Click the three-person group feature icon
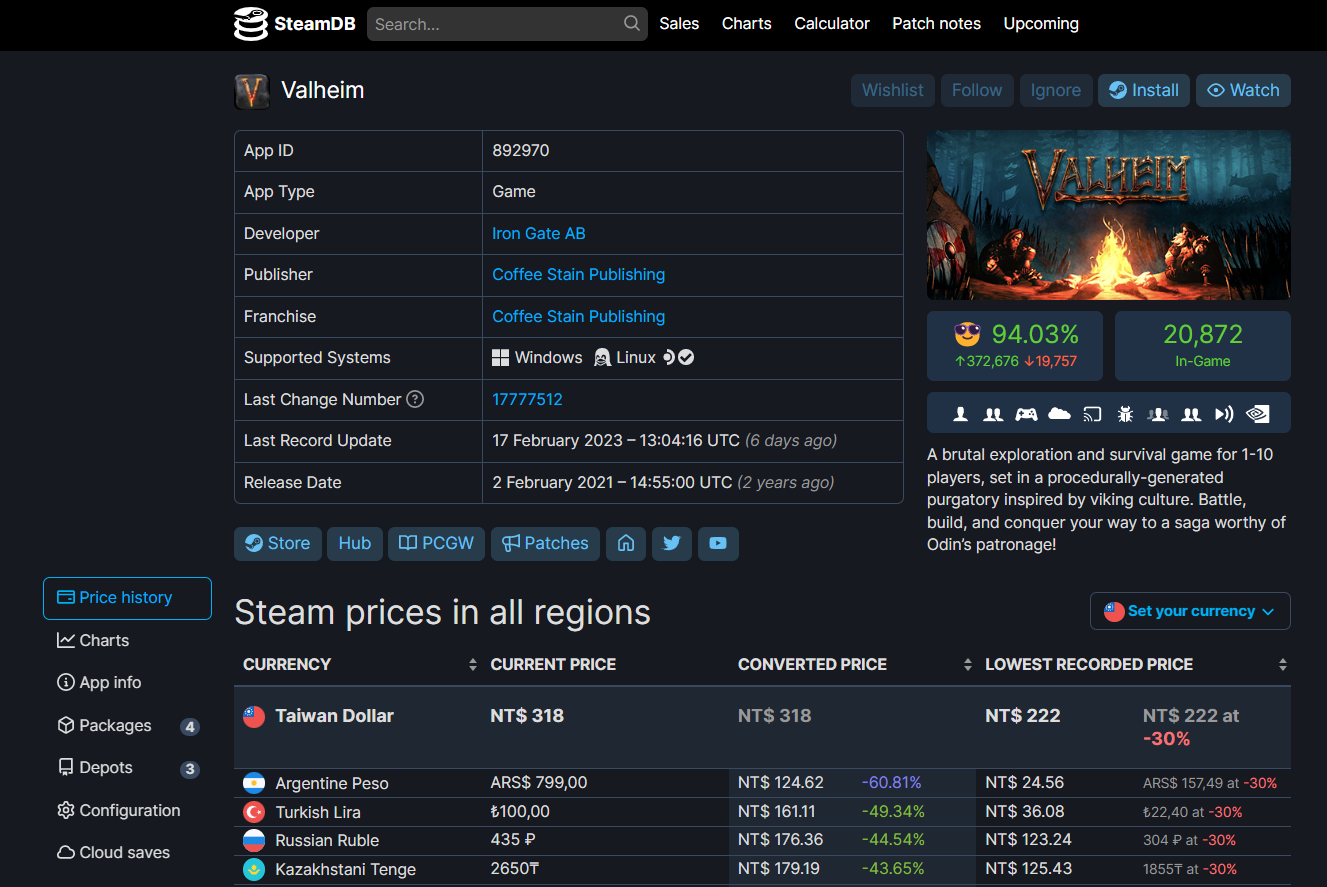 coord(1158,413)
